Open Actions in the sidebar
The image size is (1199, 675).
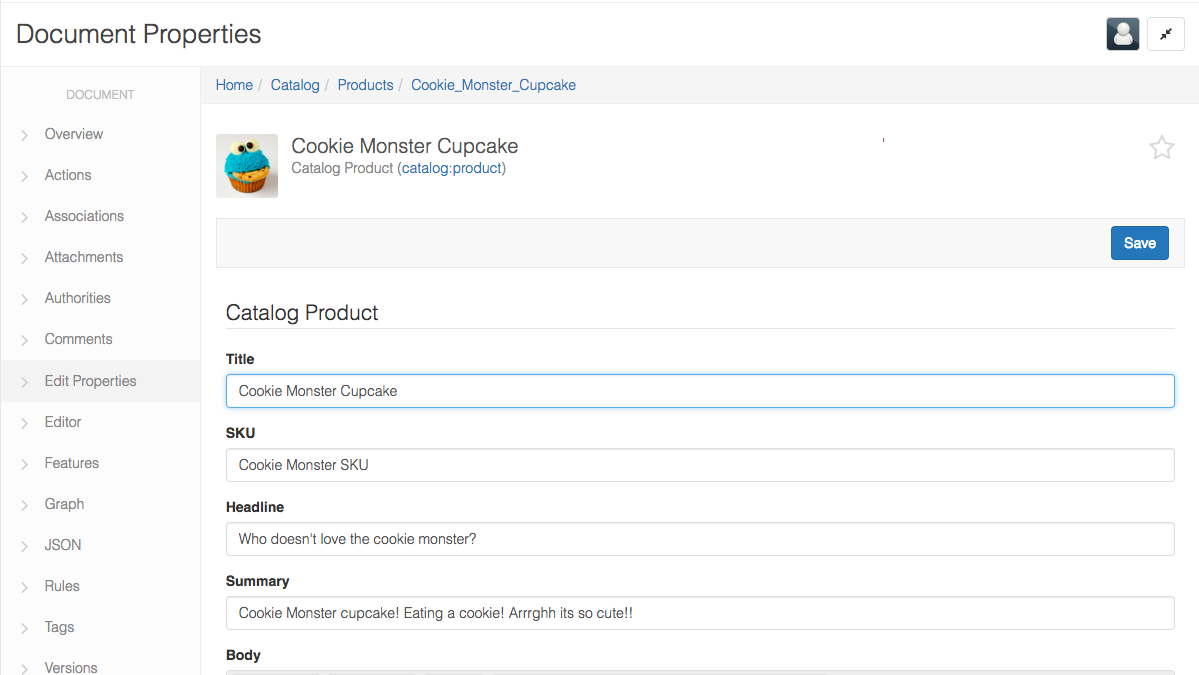[68, 175]
